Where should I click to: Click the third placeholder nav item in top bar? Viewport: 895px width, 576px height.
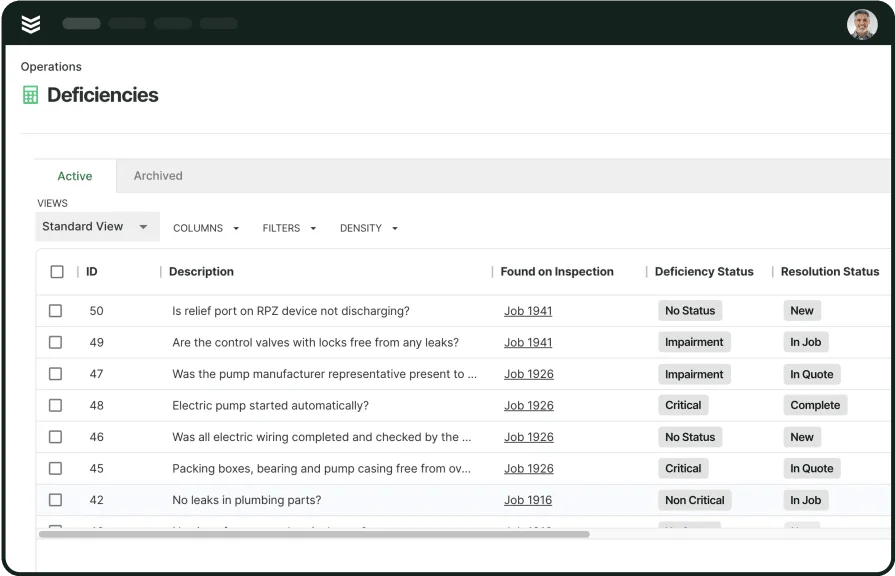(x=172, y=23)
